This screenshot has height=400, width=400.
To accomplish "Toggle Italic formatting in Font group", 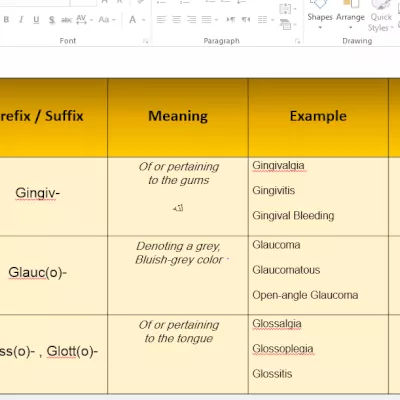I will [x=21, y=20].
